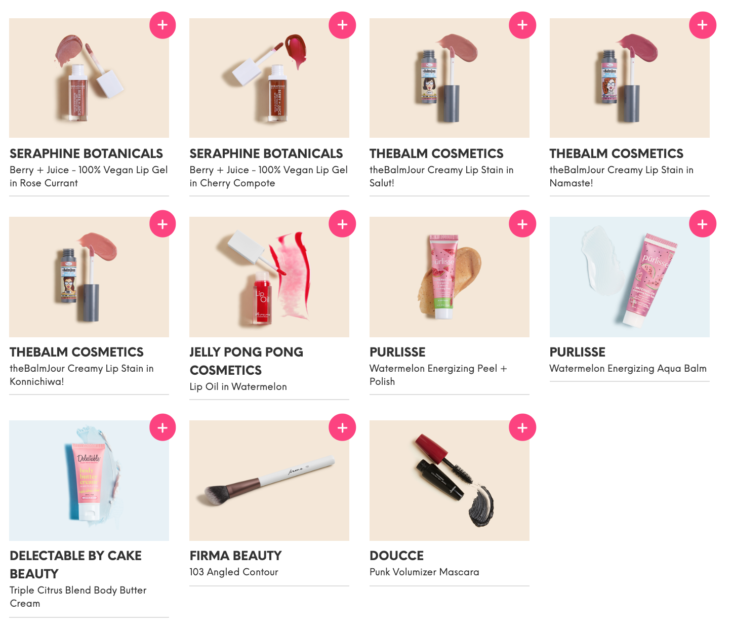This screenshot has width=733, height=630.
Task: Add Cherry Compote Lip Gel with plus icon
Action: pyautogui.click(x=342, y=25)
